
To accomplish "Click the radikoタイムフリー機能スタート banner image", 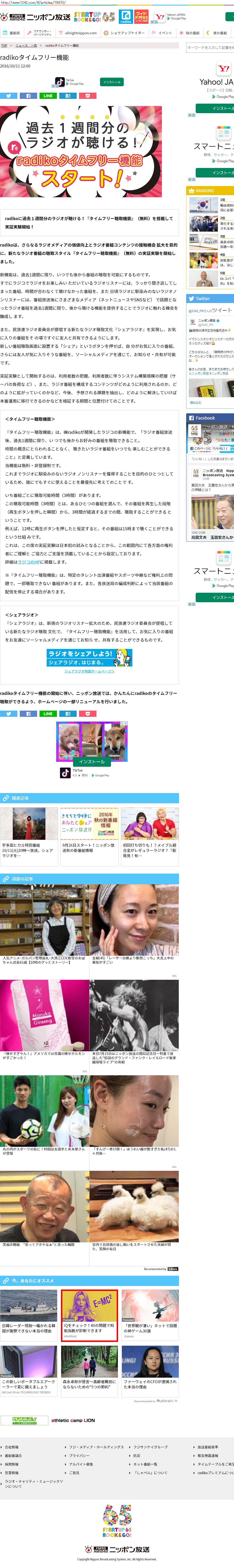I will coord(81,152).
